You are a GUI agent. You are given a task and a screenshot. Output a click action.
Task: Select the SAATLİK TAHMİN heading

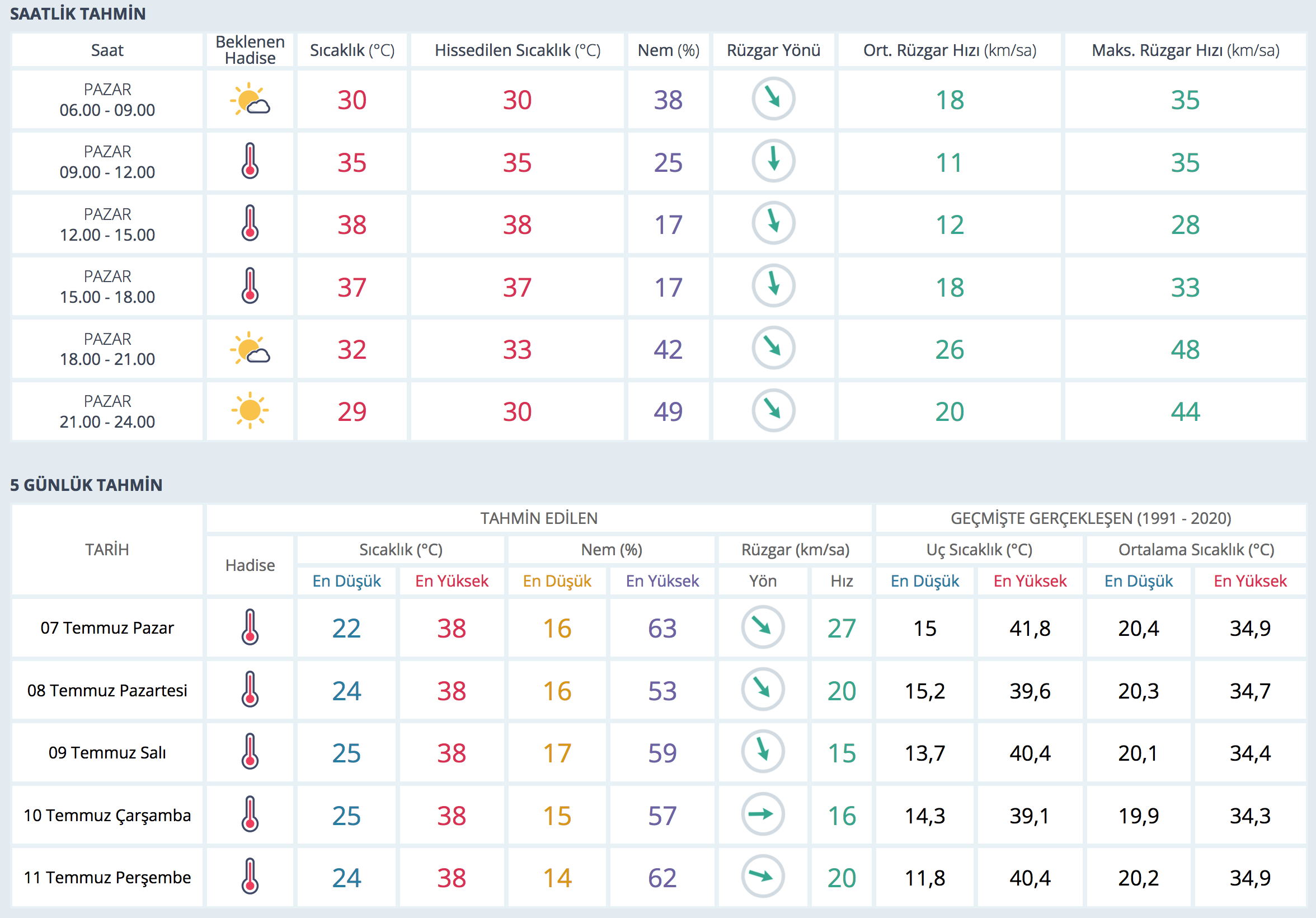pos(78,14)
